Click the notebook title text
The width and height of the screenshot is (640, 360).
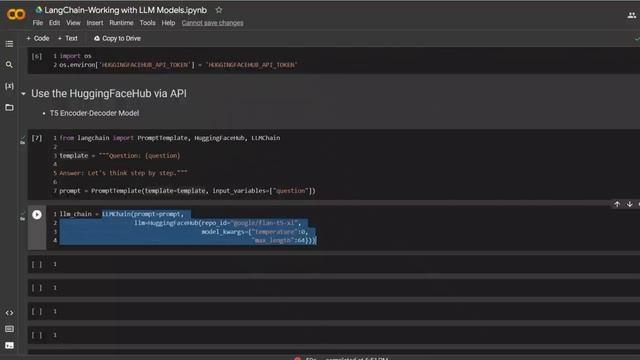(125, 10)
